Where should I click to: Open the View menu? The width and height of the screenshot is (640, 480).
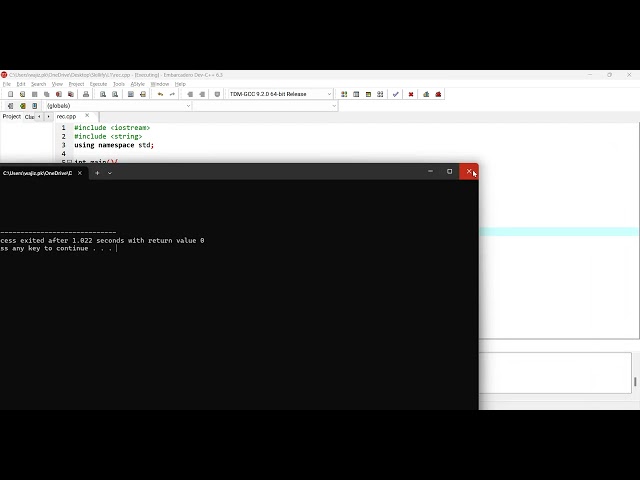coord(57,84)
